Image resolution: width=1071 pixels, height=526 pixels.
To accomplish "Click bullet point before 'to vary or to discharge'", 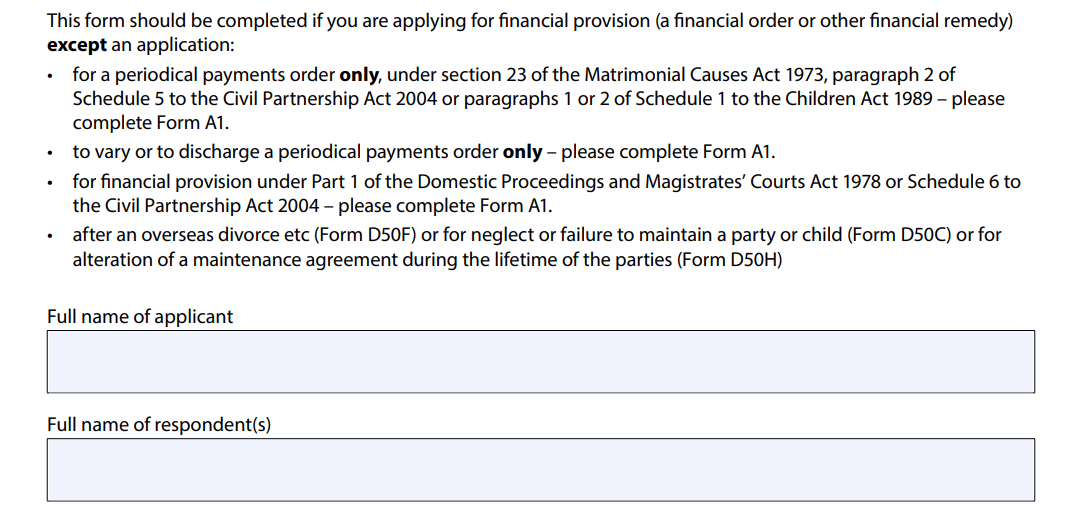I will point(50,153).
